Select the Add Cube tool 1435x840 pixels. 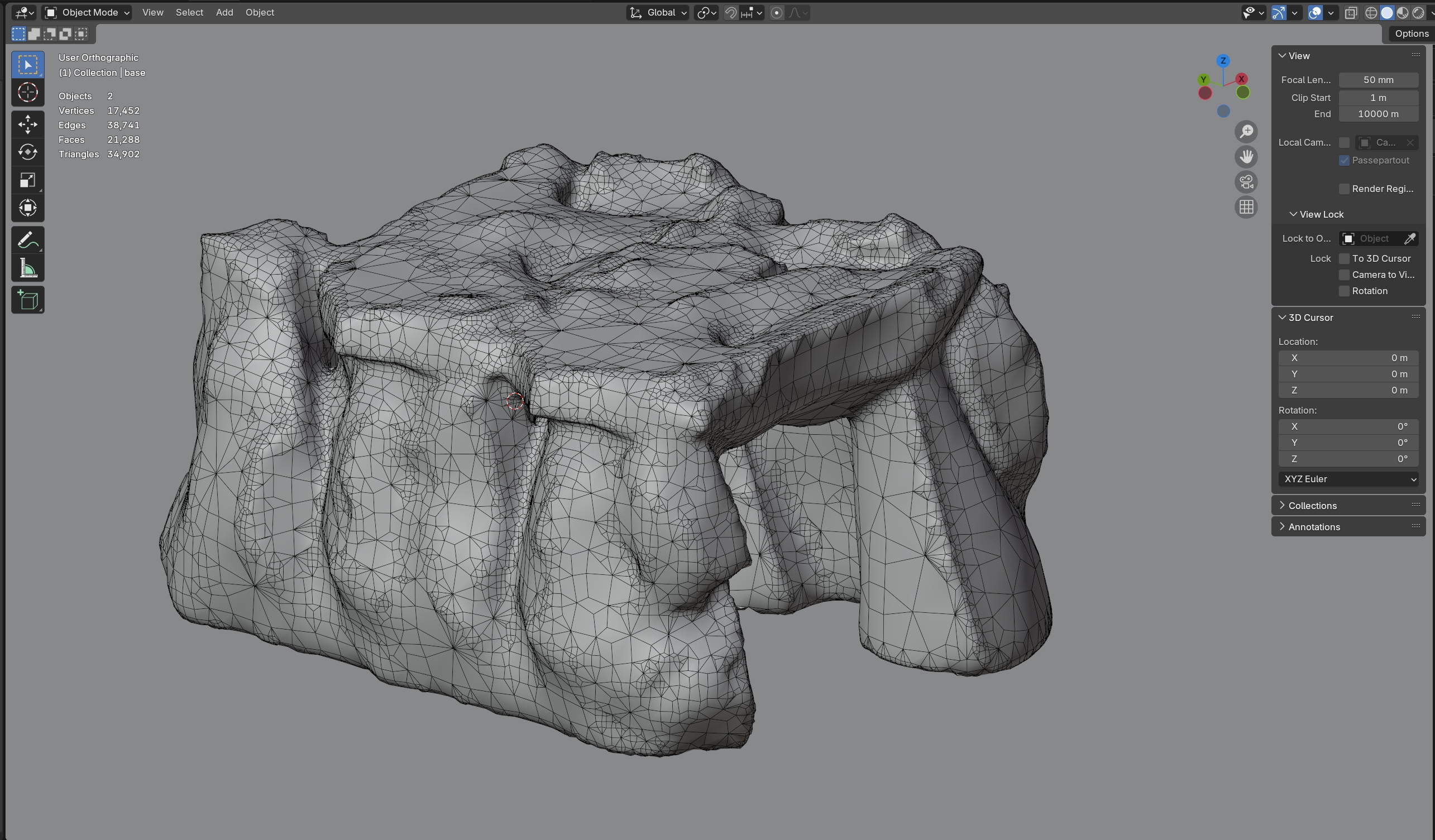pos(28,299)
